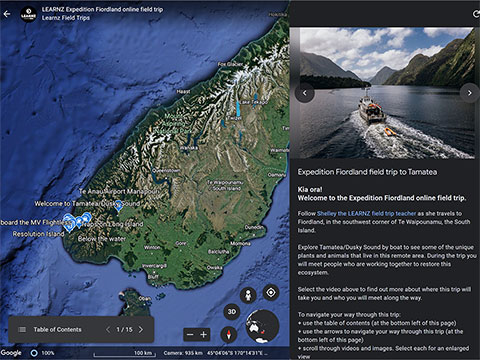
Task: Click the Winton map label
Action: tap(152, 247)
